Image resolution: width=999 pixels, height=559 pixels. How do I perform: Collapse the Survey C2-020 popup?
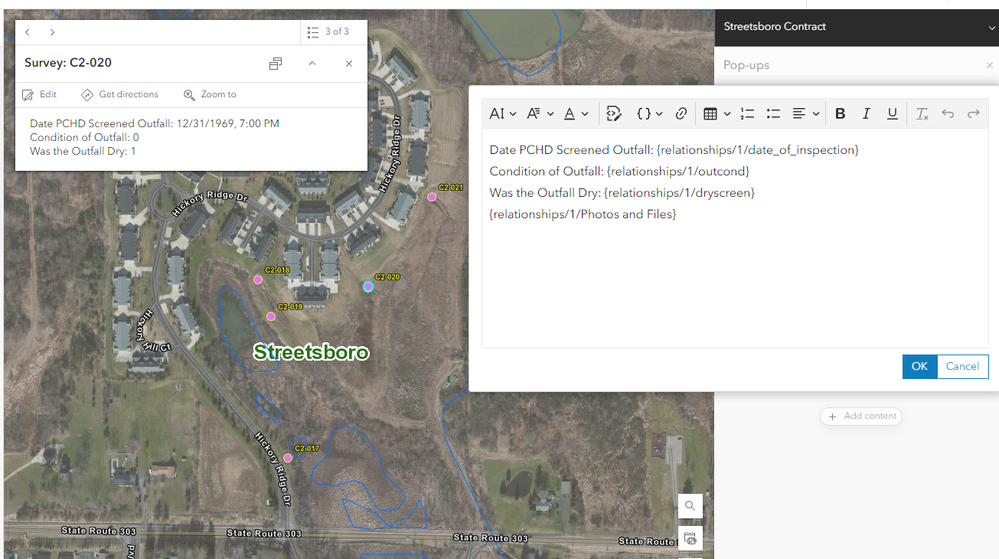(312, 63)
